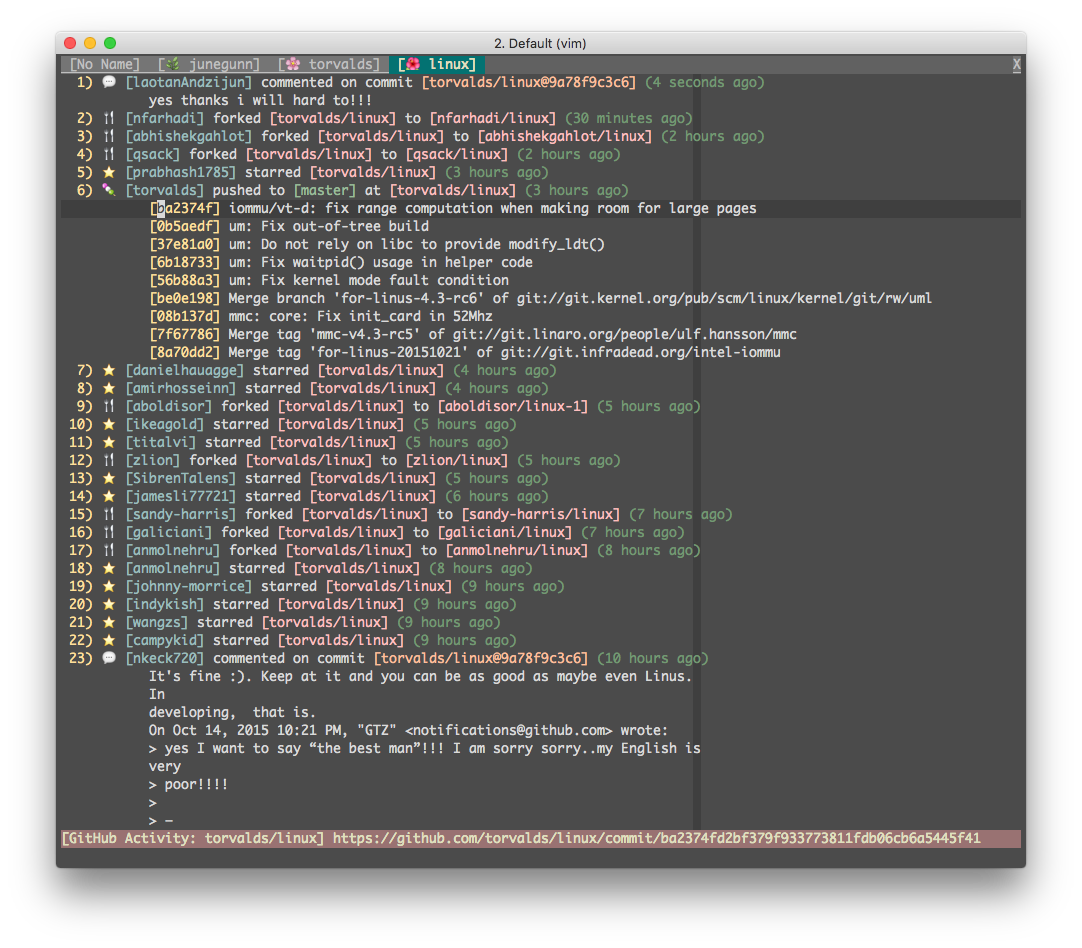
Task: Click the star icon on row 18 anmolnehru
Action: pyautogui.click(x=109, y=568)
